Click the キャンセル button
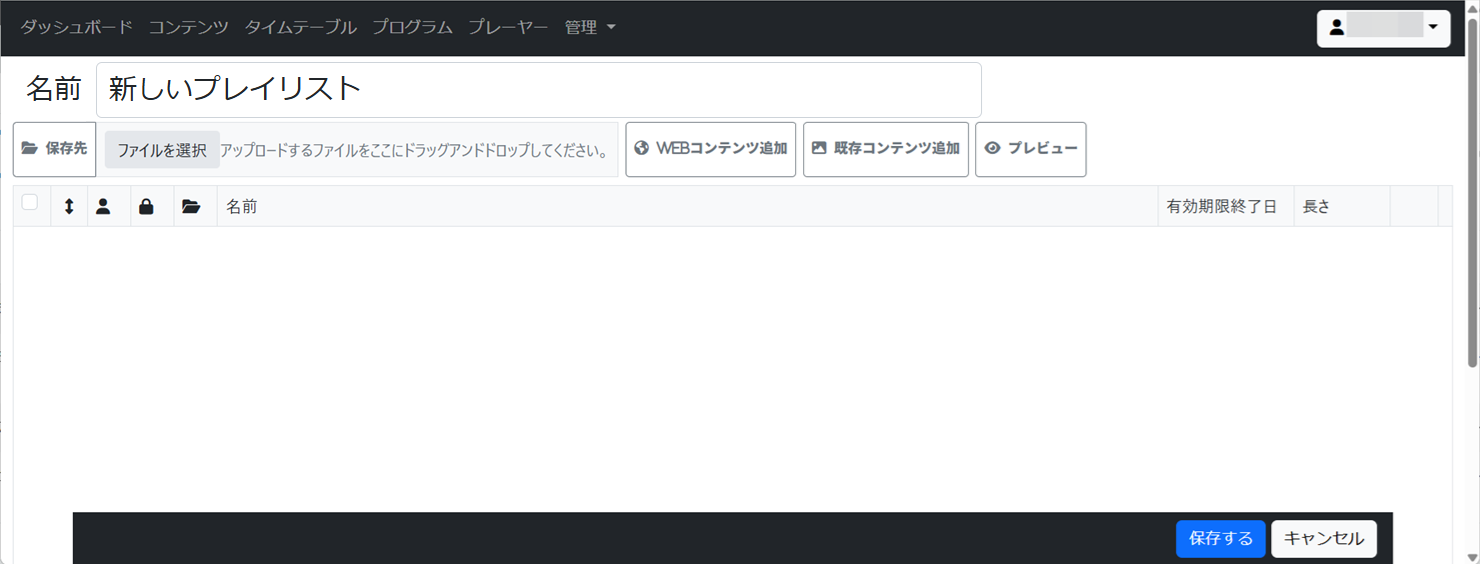 pos(1323,538)
